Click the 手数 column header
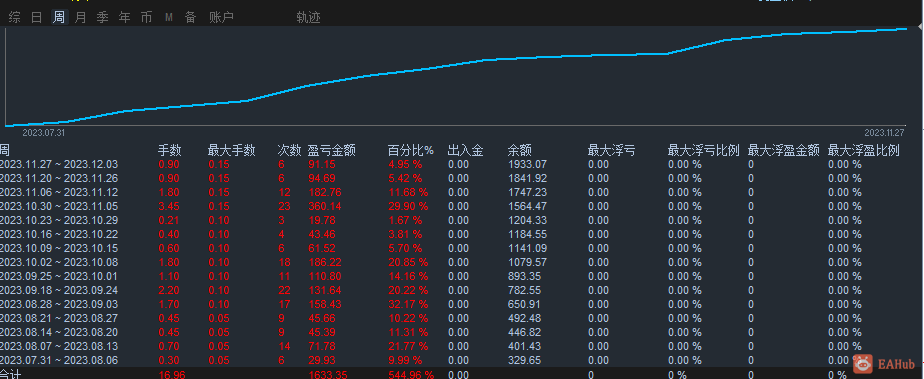Viewport: 924px width, 379px height. click(169, 150)
